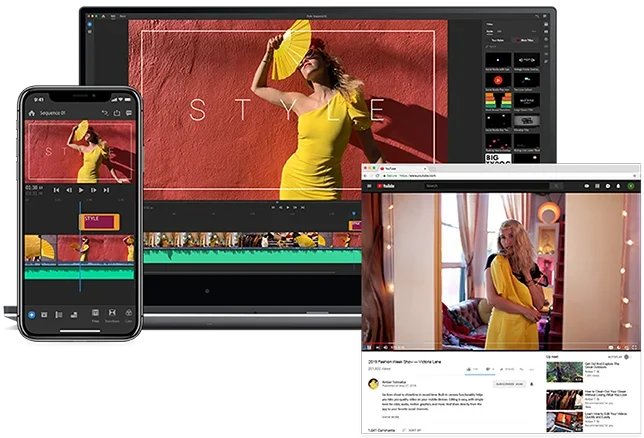Tap the blue plus add-media button
The width and height of the screenshot is (644, 438).
click(31, 315)
